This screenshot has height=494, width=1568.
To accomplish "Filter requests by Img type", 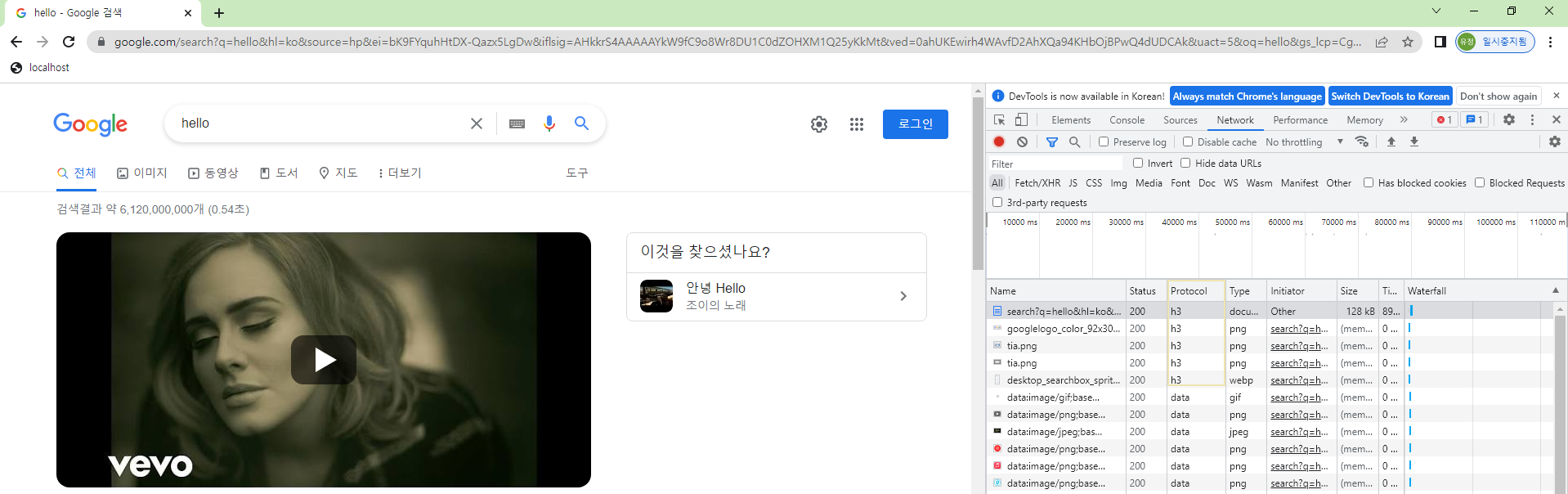I will pos(1118,182).
